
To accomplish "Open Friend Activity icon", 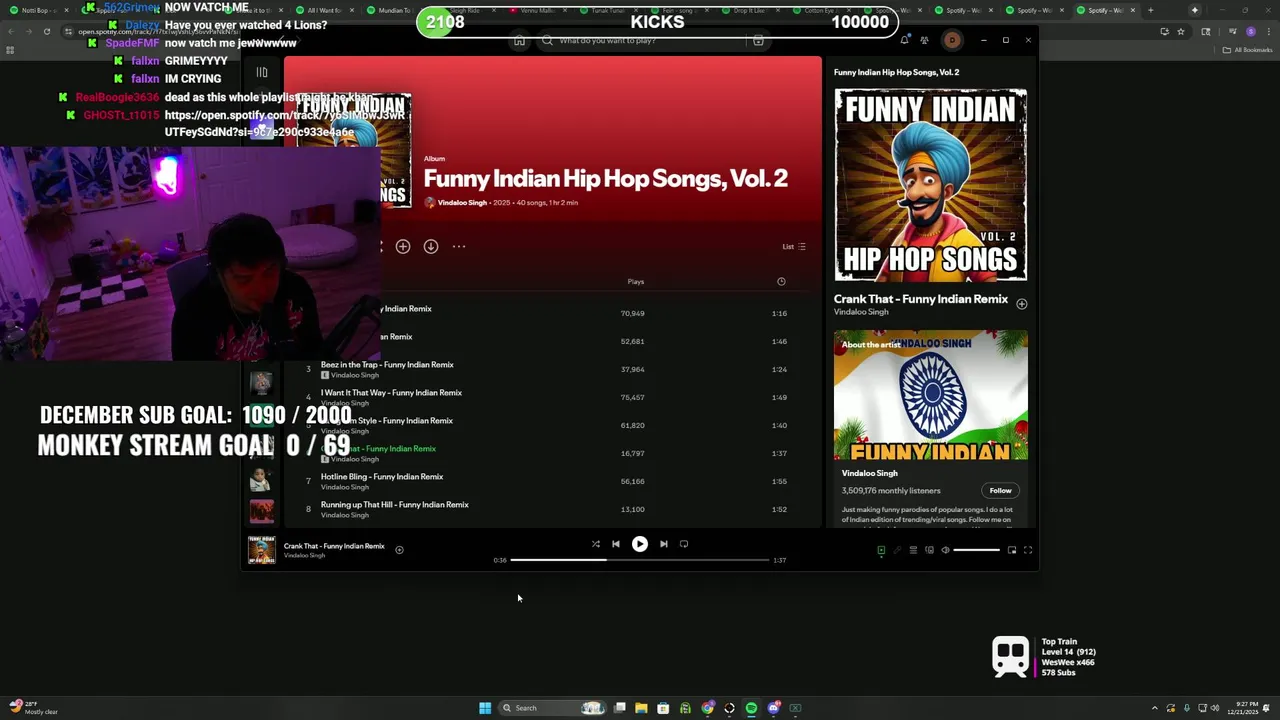I will pos(924,40).
